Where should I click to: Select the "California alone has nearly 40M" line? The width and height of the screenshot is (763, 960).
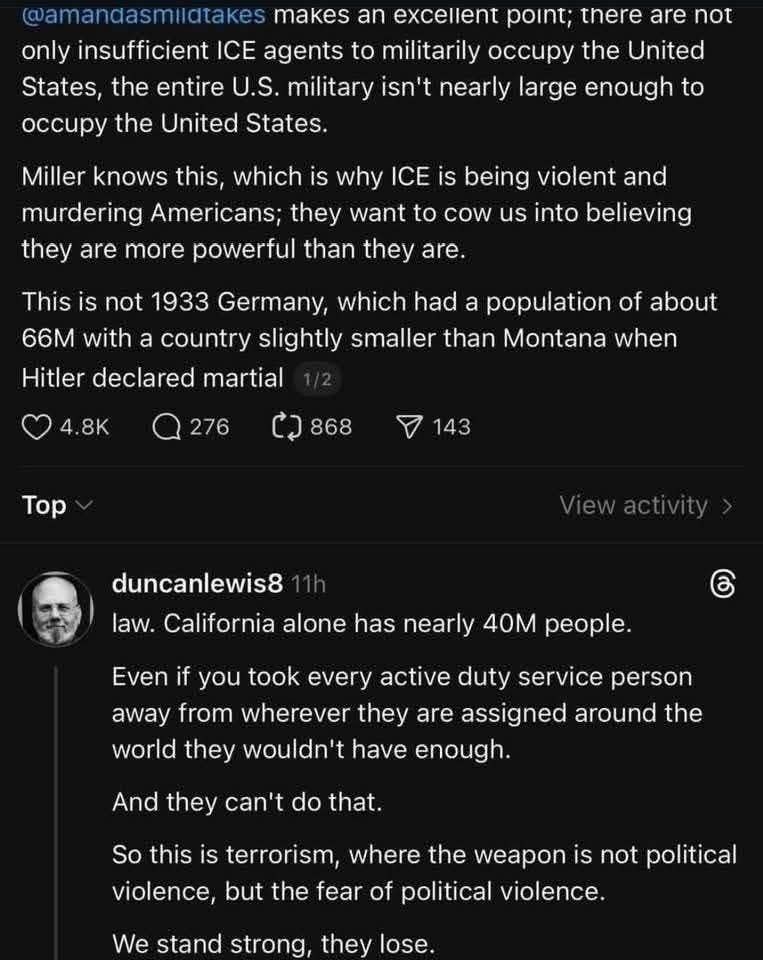point(371,625)
